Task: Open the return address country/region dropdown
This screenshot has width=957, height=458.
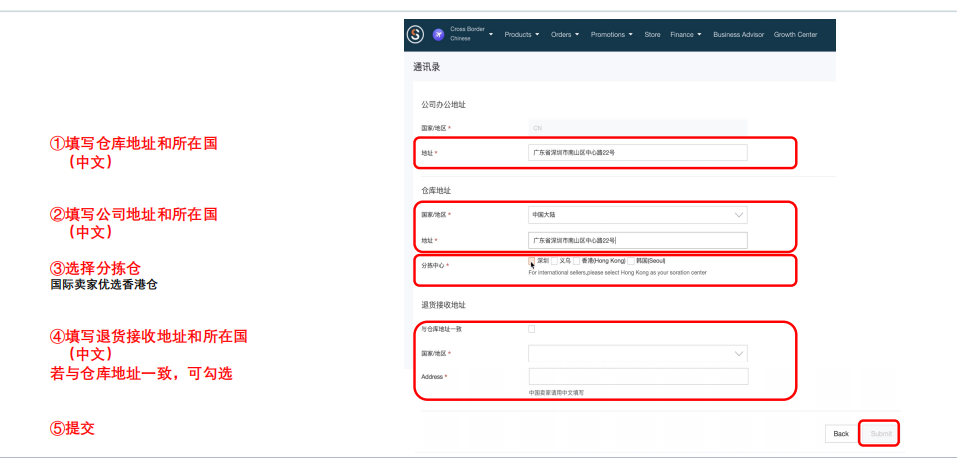Action: pyautogui.click(x=637, y=353)
